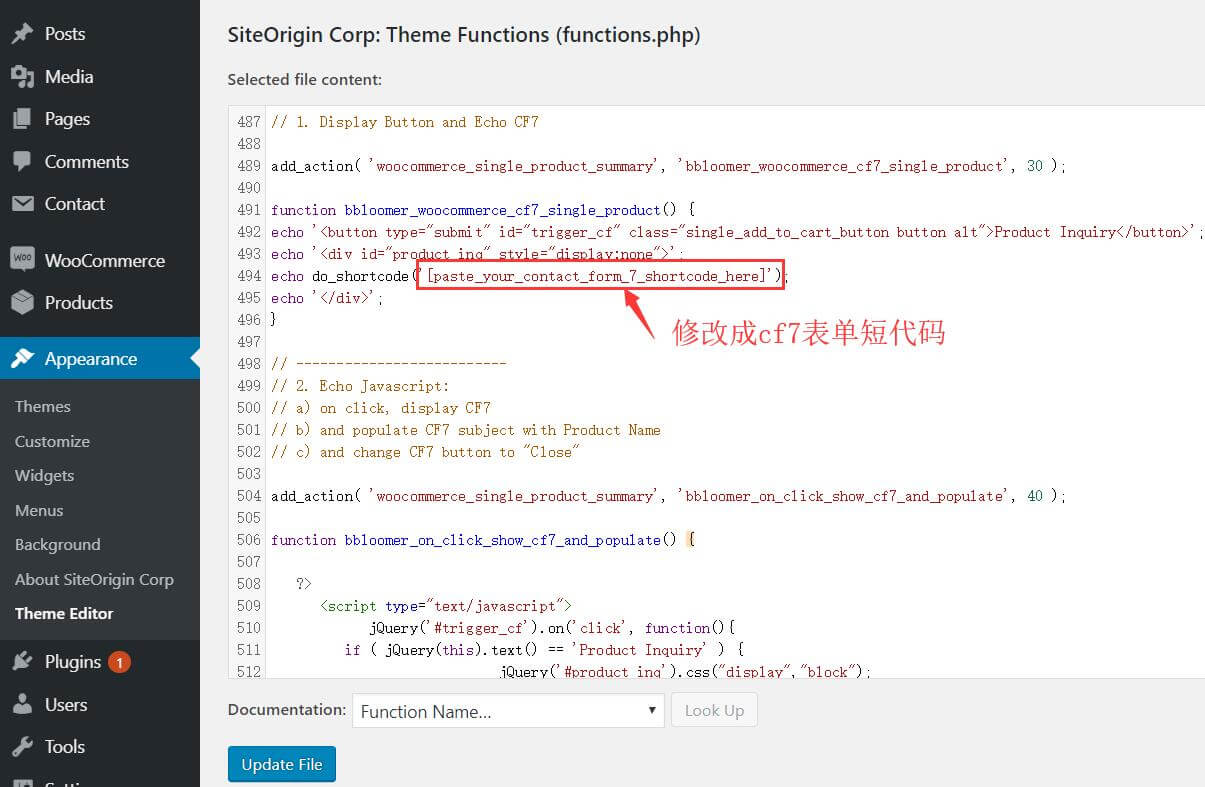This screenshot has width=1205, height=787.
Task: Click the Contact envelope icon
Action: click(x=22, y=204)
